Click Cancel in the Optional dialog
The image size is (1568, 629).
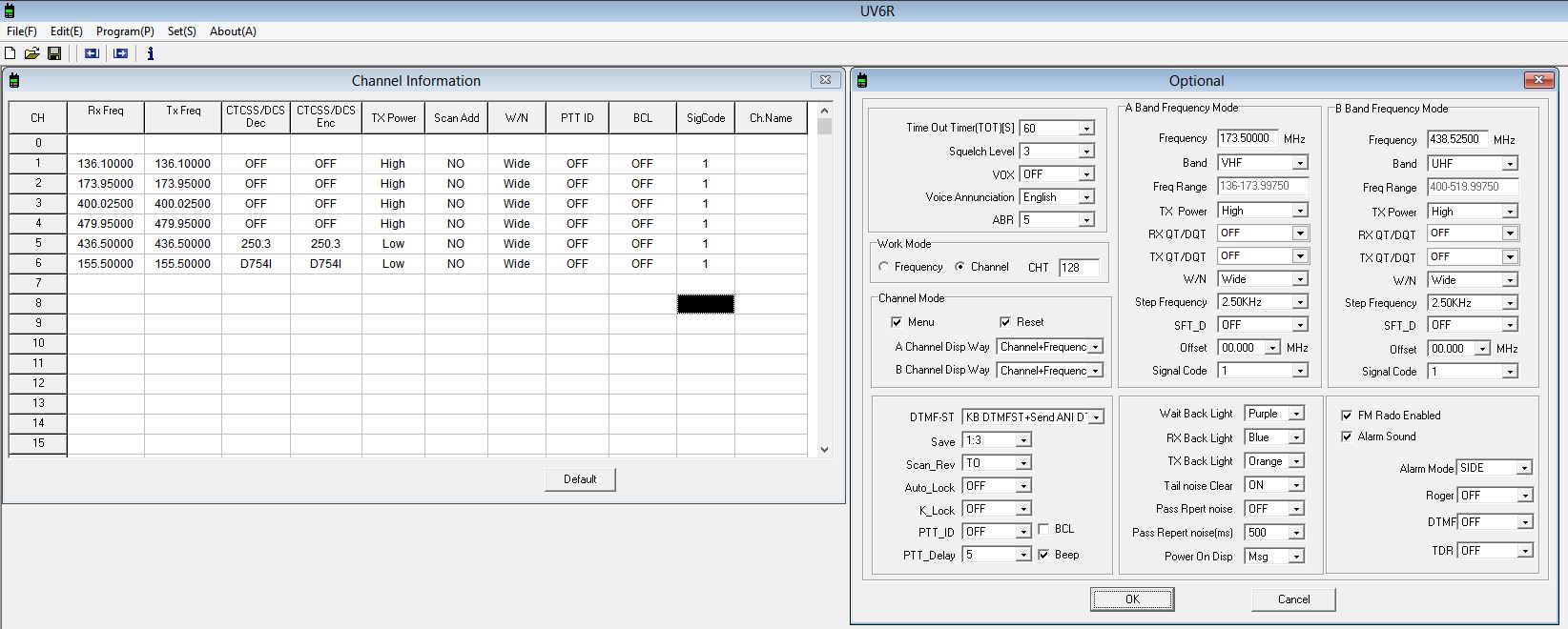pyautogui.click(x=1293, y=599)
